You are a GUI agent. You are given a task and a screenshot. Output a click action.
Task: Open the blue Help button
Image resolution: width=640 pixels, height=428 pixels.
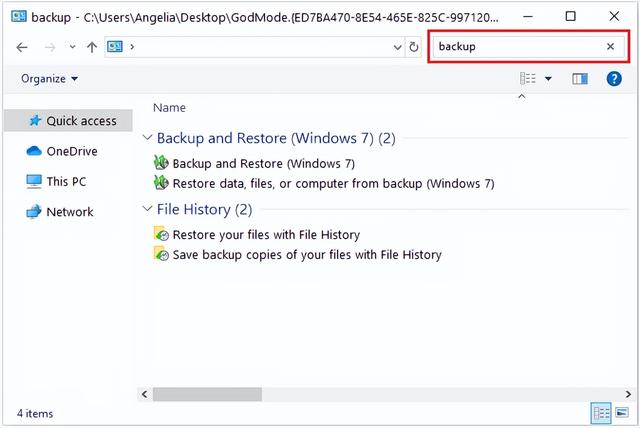coord(614,79)
